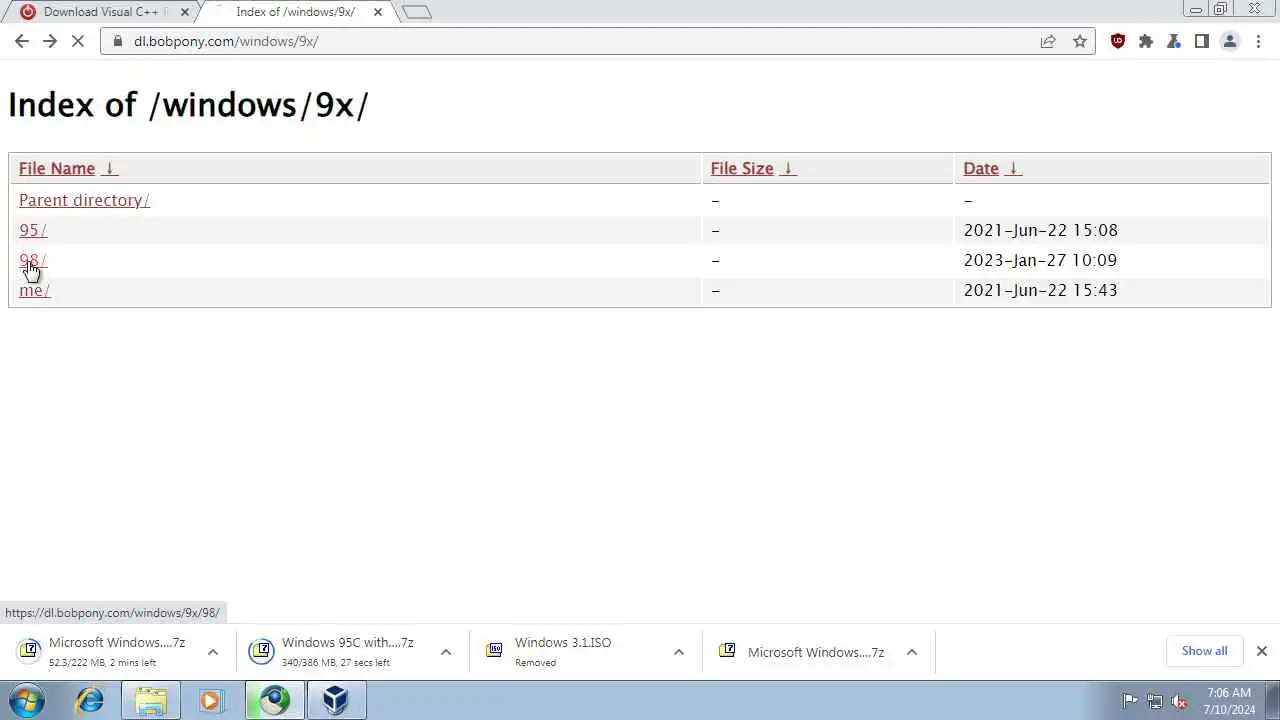Screen dimensions: 1280x720
Task: Open the Microsoft Windows 7z download at 52.3/222 MB
Action: tap(105, 652)
